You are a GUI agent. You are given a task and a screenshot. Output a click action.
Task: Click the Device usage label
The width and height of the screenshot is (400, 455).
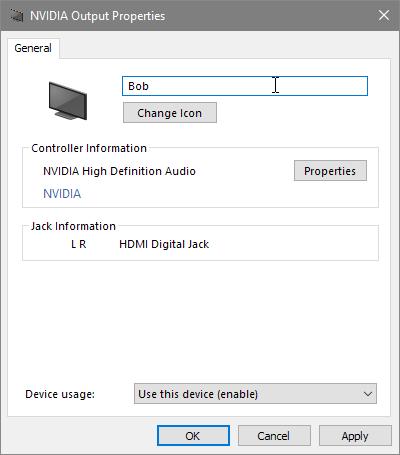[x=60, y=394]
